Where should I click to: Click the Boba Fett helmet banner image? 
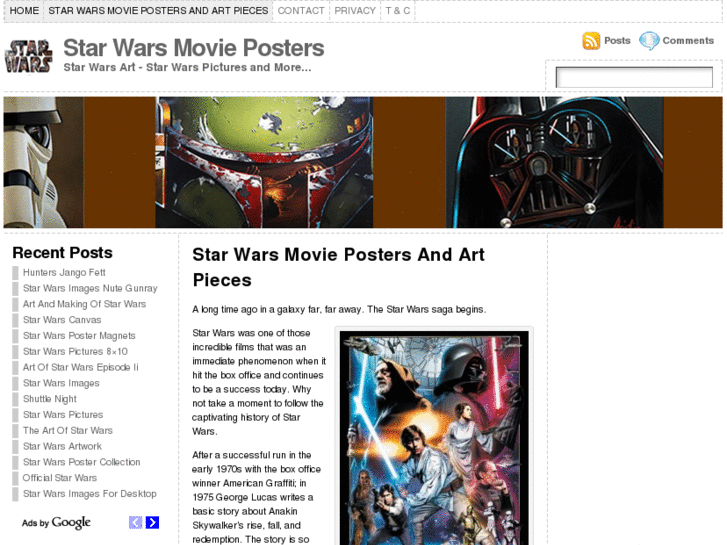point(264,162)
